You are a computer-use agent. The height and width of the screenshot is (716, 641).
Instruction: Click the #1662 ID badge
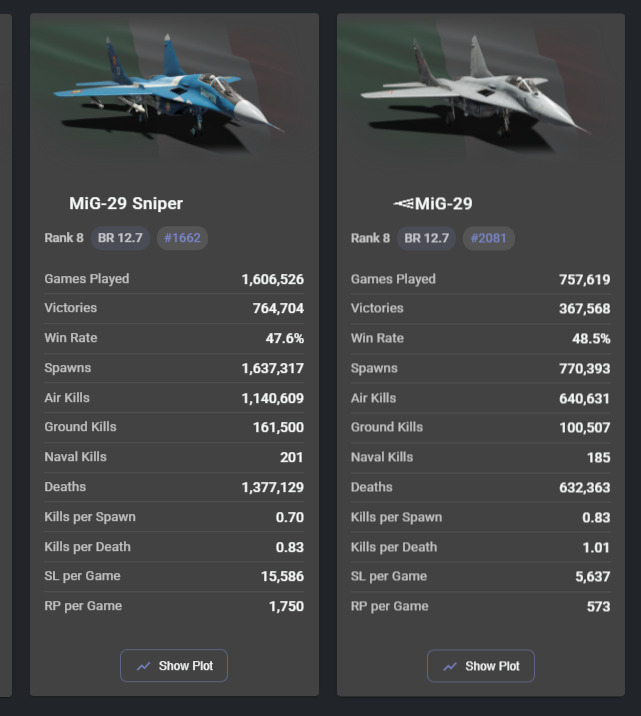(x=182, y=239)
